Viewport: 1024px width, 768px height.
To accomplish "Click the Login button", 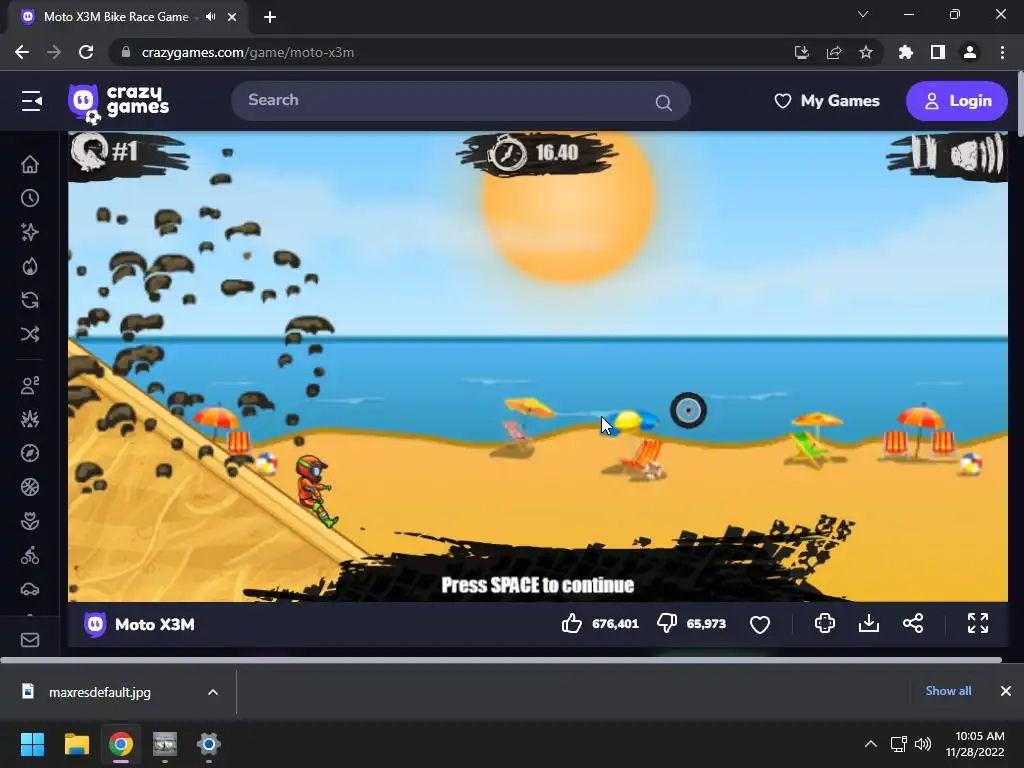I will [x=957, y=101].
